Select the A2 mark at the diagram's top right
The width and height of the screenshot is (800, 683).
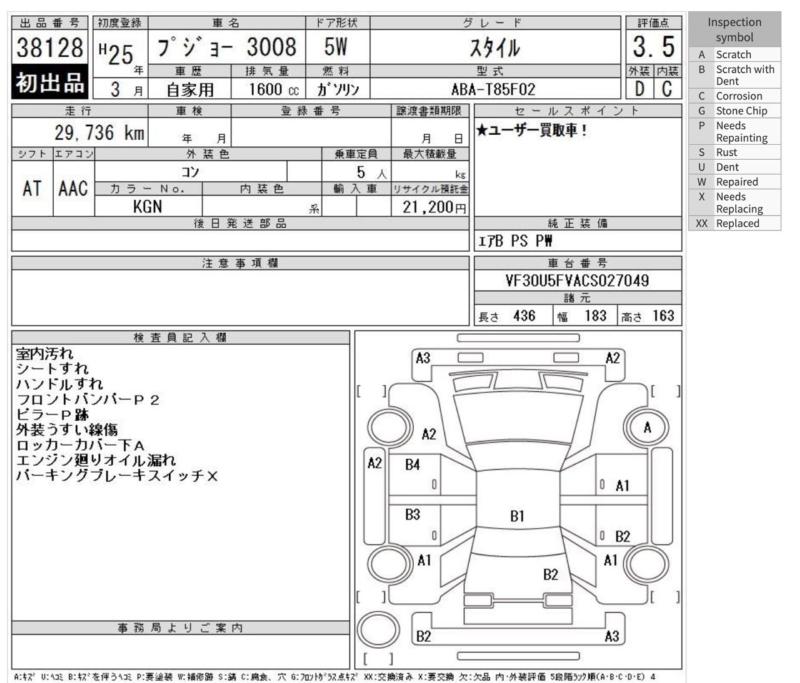click(x=612, y=358)
